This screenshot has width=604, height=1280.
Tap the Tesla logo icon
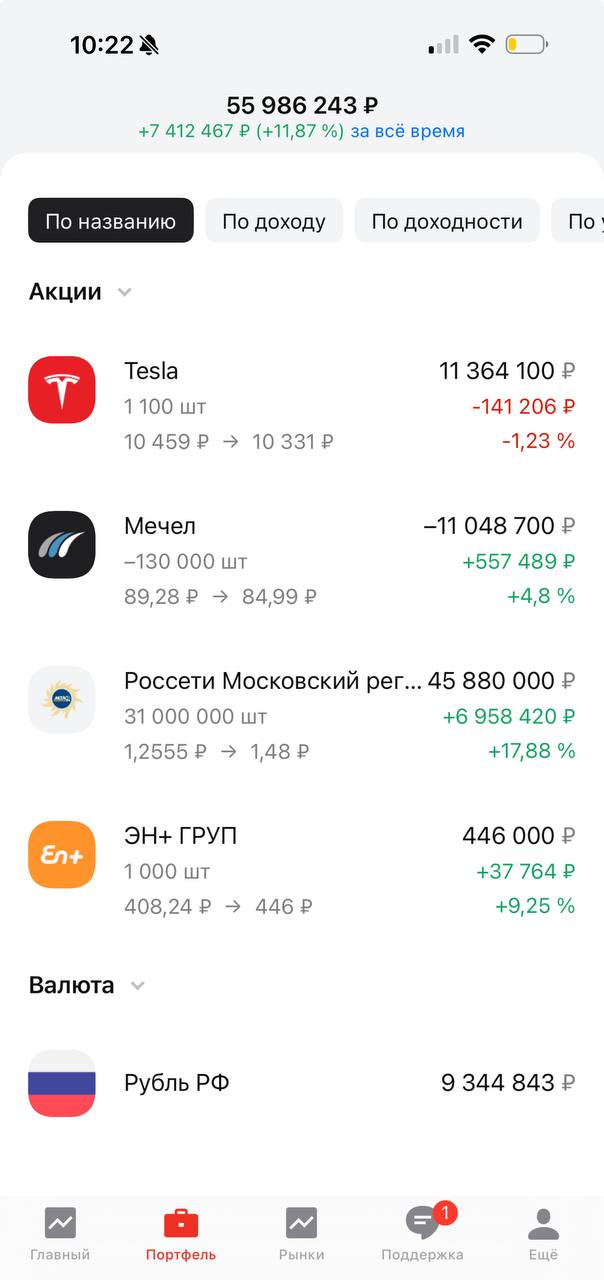pyautogui.click(x=62, y=390)
